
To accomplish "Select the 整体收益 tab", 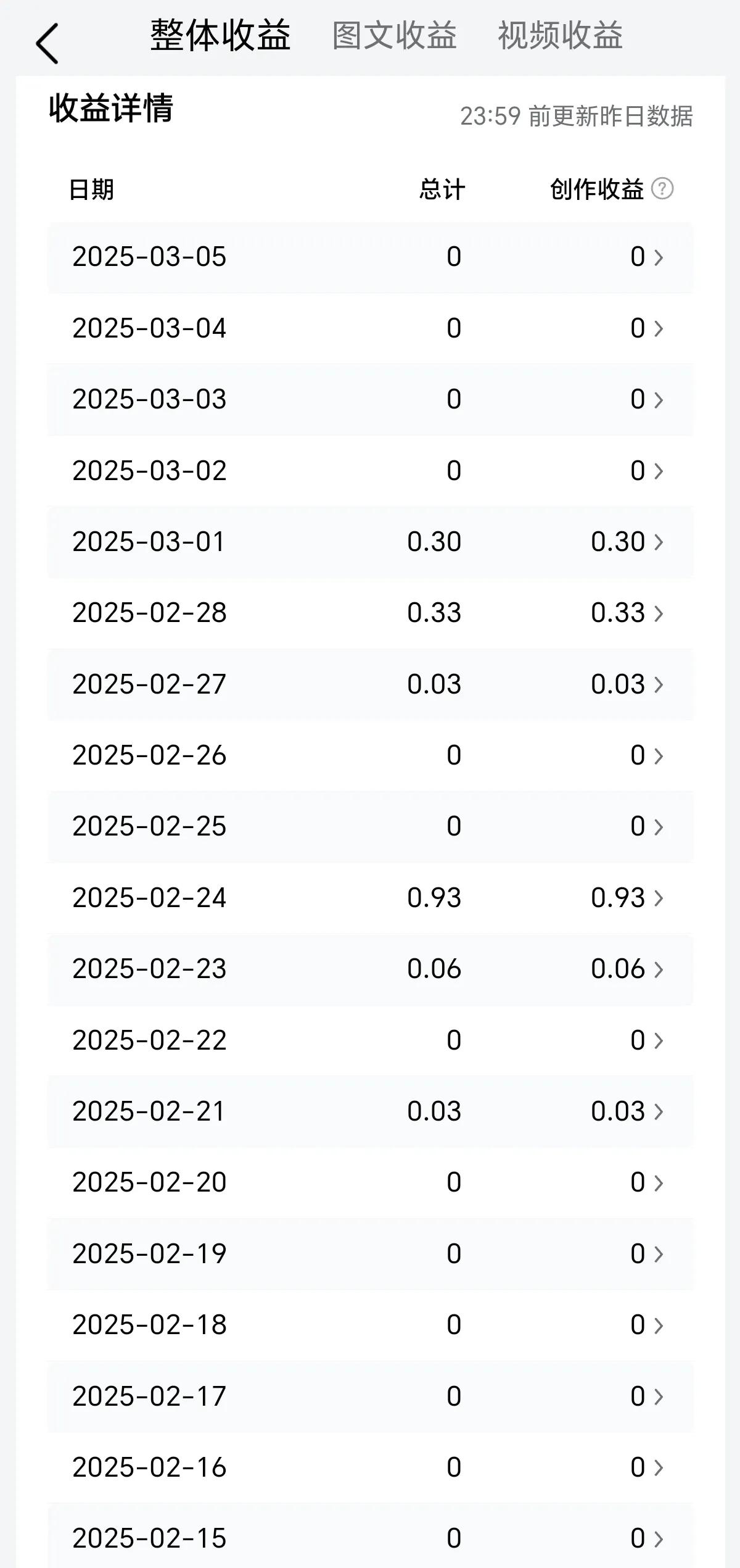I will [x=220, y=35].
